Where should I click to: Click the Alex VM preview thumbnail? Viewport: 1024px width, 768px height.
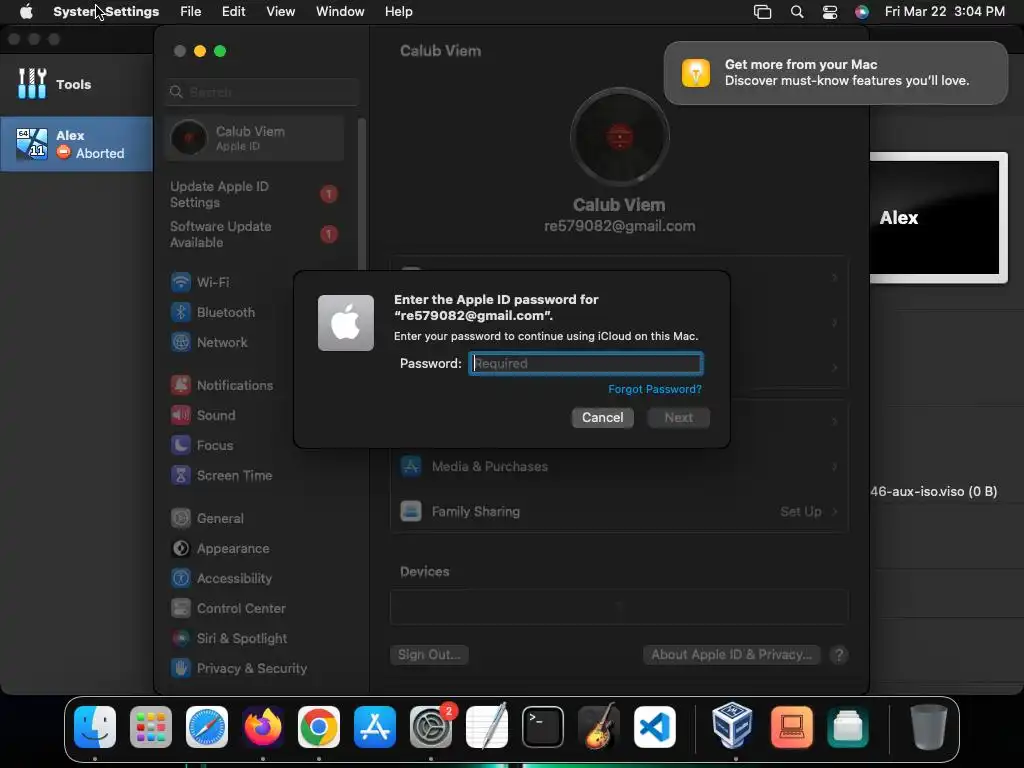tap(938, 217)
